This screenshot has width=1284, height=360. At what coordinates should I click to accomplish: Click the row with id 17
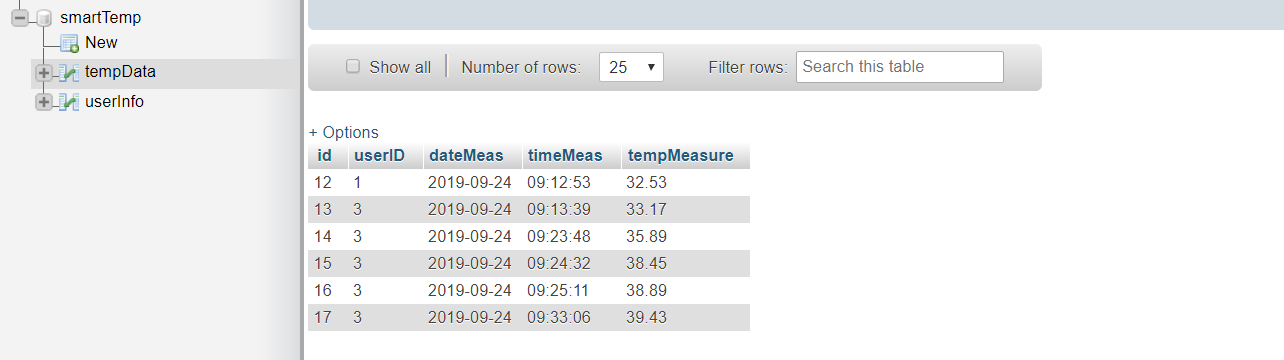click(x=529, y=318)
